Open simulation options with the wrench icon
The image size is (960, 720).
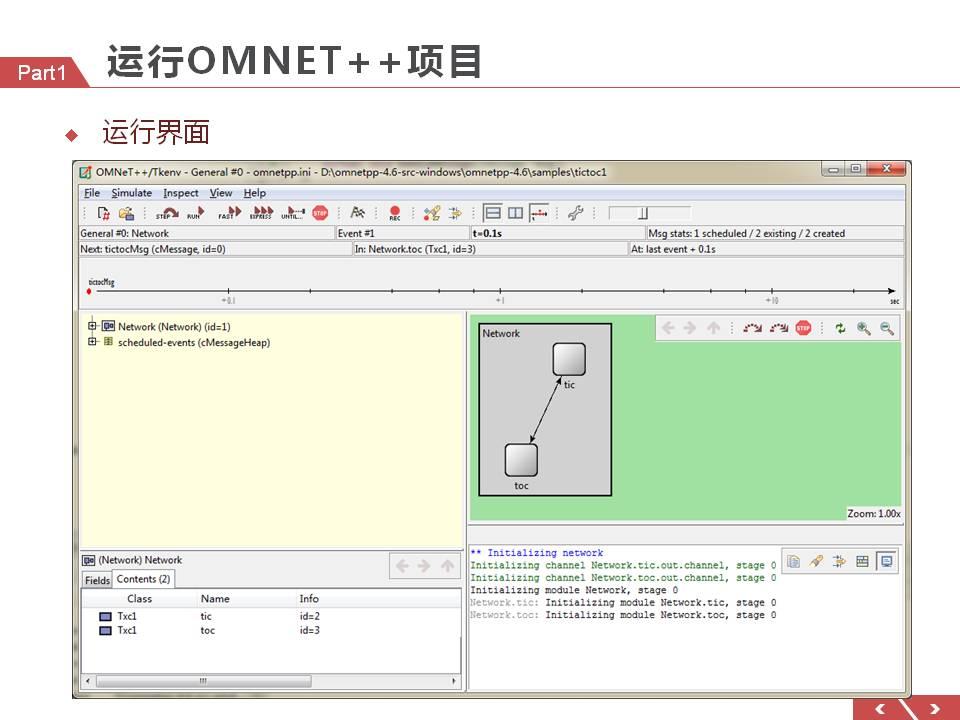tap(574, 212)
